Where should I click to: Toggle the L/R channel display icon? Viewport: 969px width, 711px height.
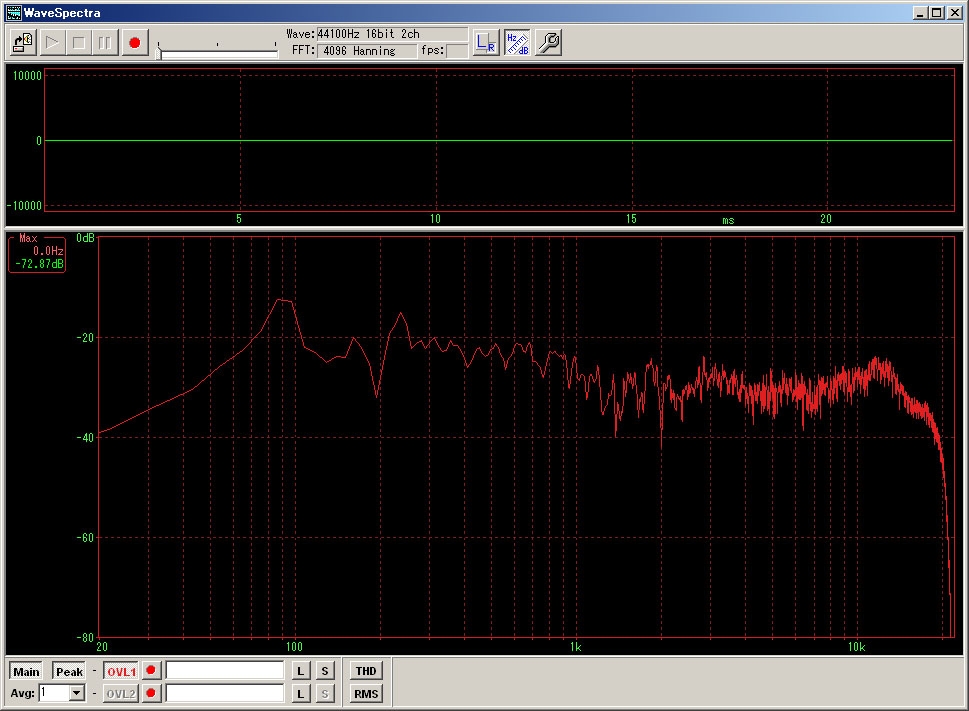point(486,43)
